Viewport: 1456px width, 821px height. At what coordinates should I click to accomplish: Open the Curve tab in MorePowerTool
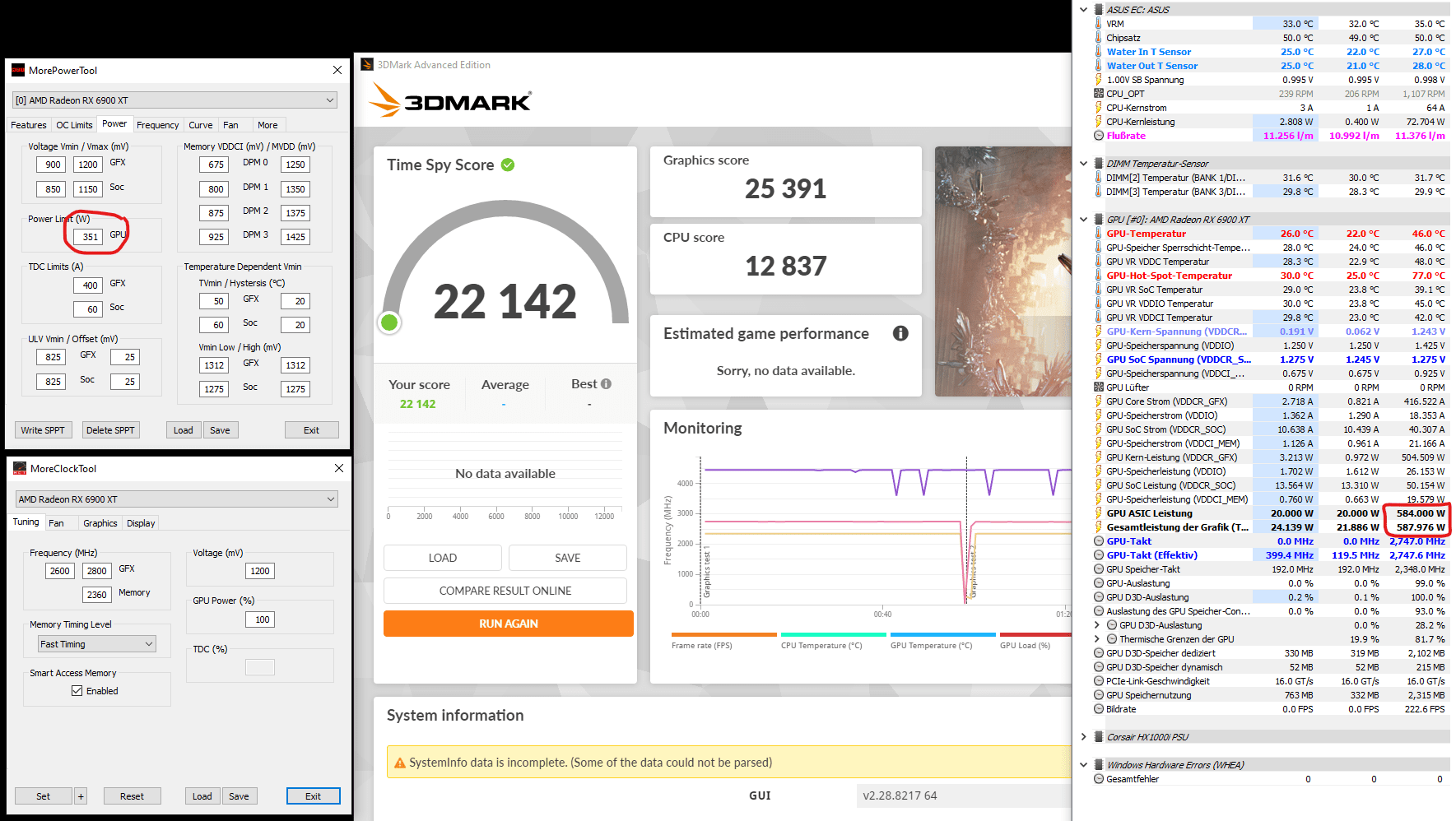pyautogui.click(x=201, y=125)
